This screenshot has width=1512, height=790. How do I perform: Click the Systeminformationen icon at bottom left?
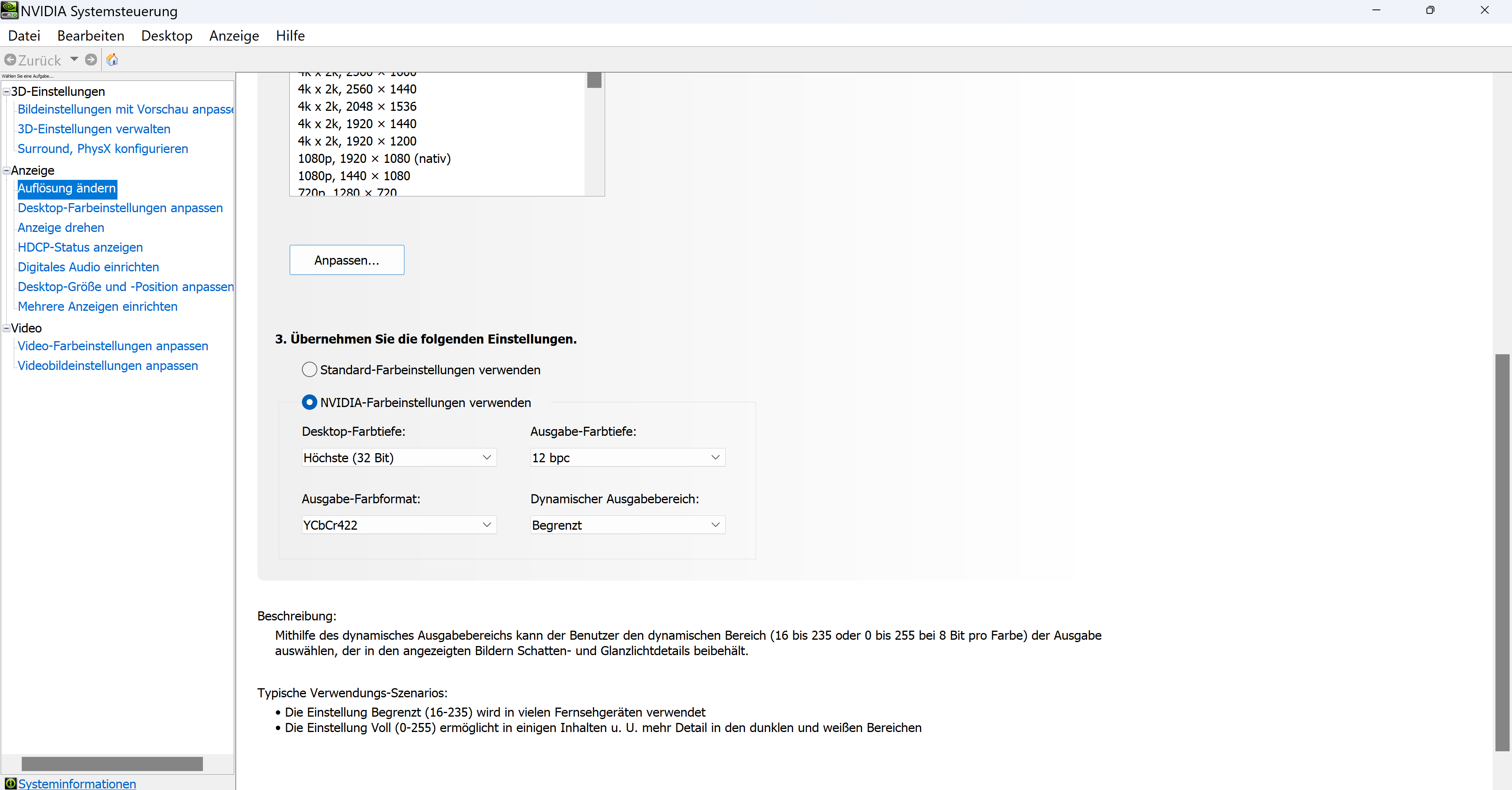point(10,784)
